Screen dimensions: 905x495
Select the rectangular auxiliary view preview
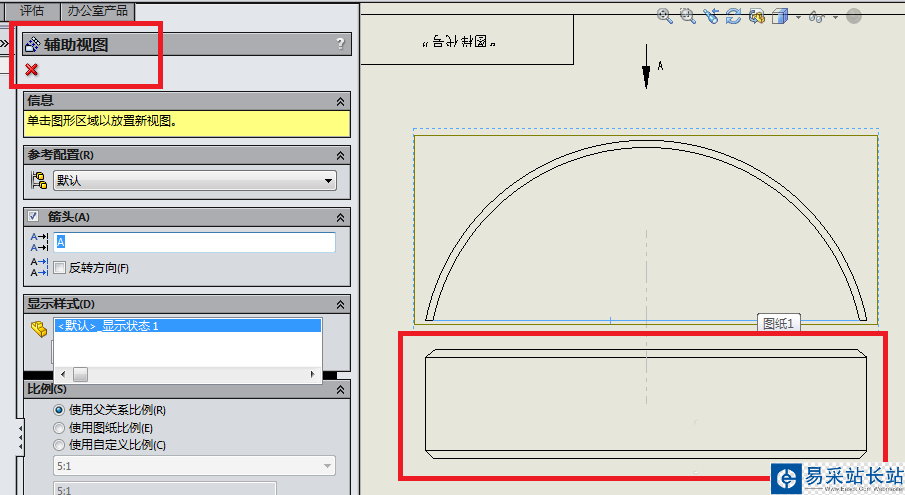646,404
